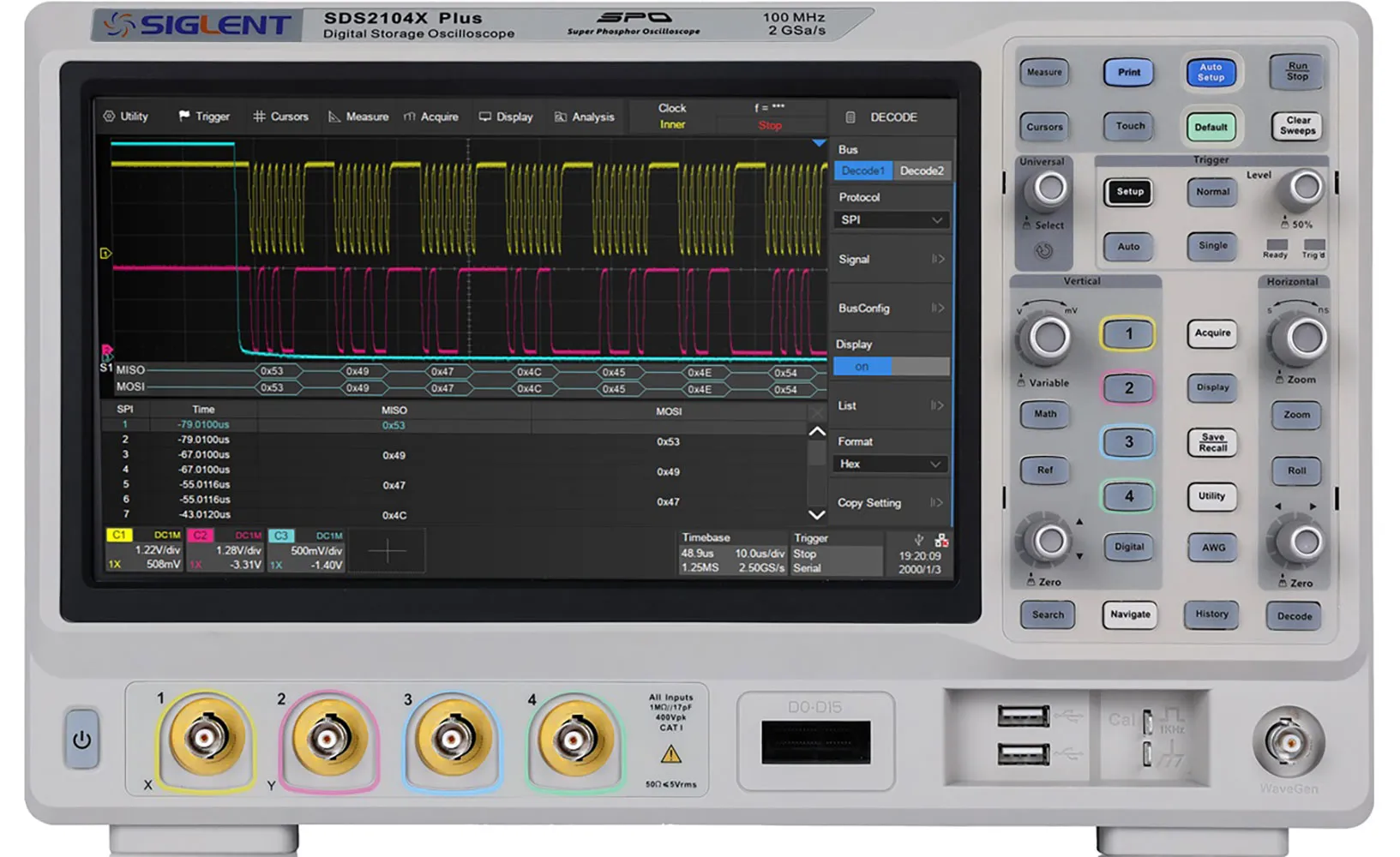This screenshot has width=1400, height=857.
Task: Close the SPI decode list table
Action: coord(816,412)
